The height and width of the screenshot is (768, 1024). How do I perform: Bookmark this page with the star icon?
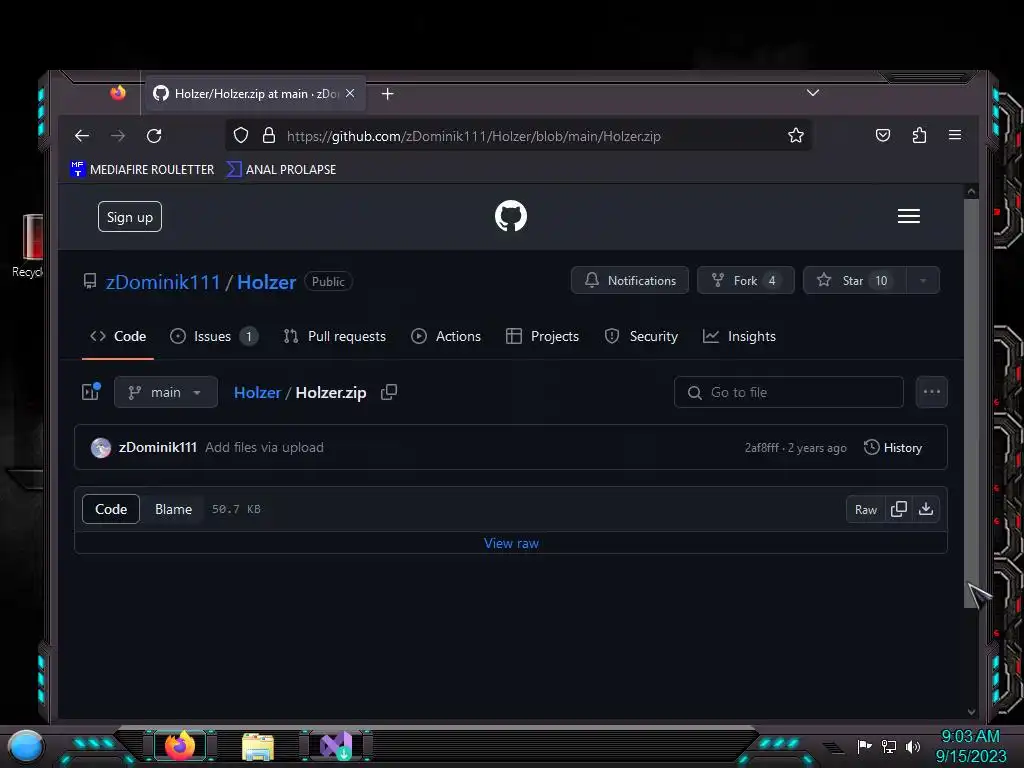[x=795, y=135]
